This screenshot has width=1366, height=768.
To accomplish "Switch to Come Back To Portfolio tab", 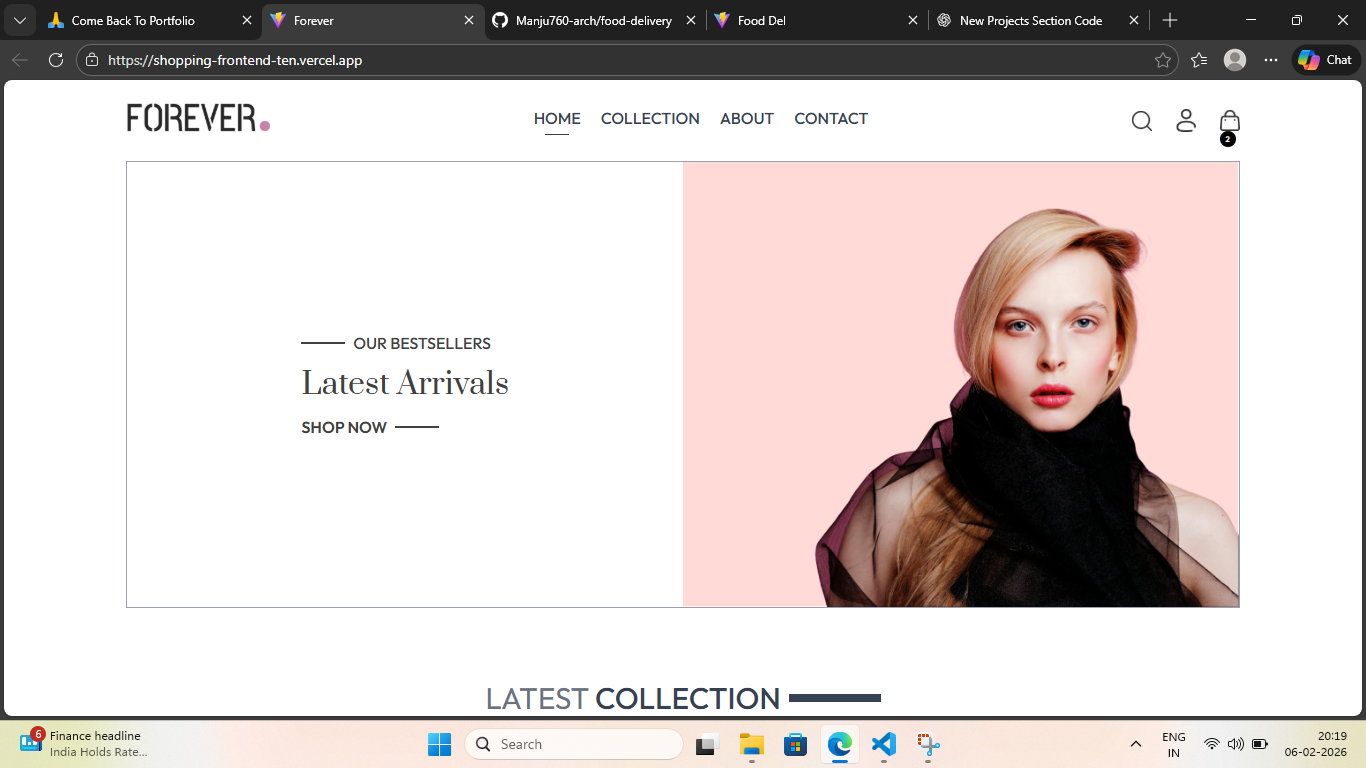I will pyautogui.click(x=140, y=20).
